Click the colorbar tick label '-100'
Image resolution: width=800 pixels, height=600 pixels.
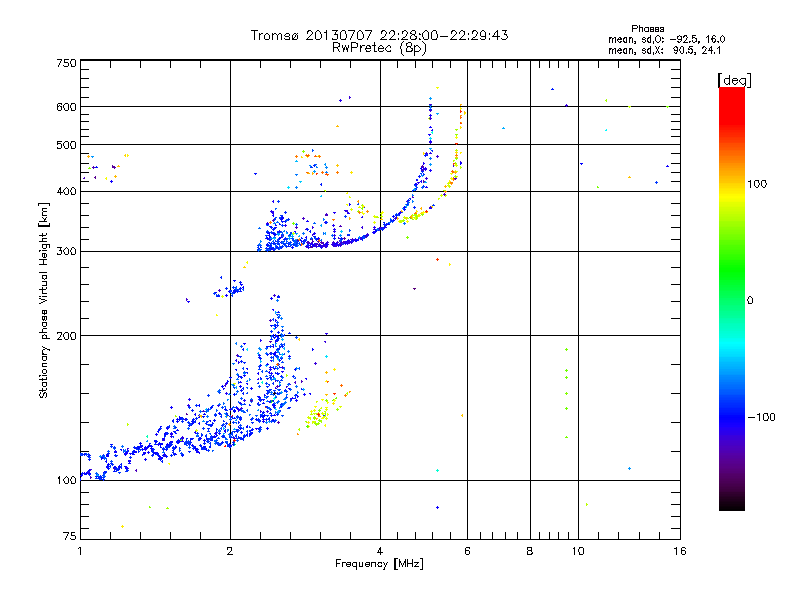(761, 417)
